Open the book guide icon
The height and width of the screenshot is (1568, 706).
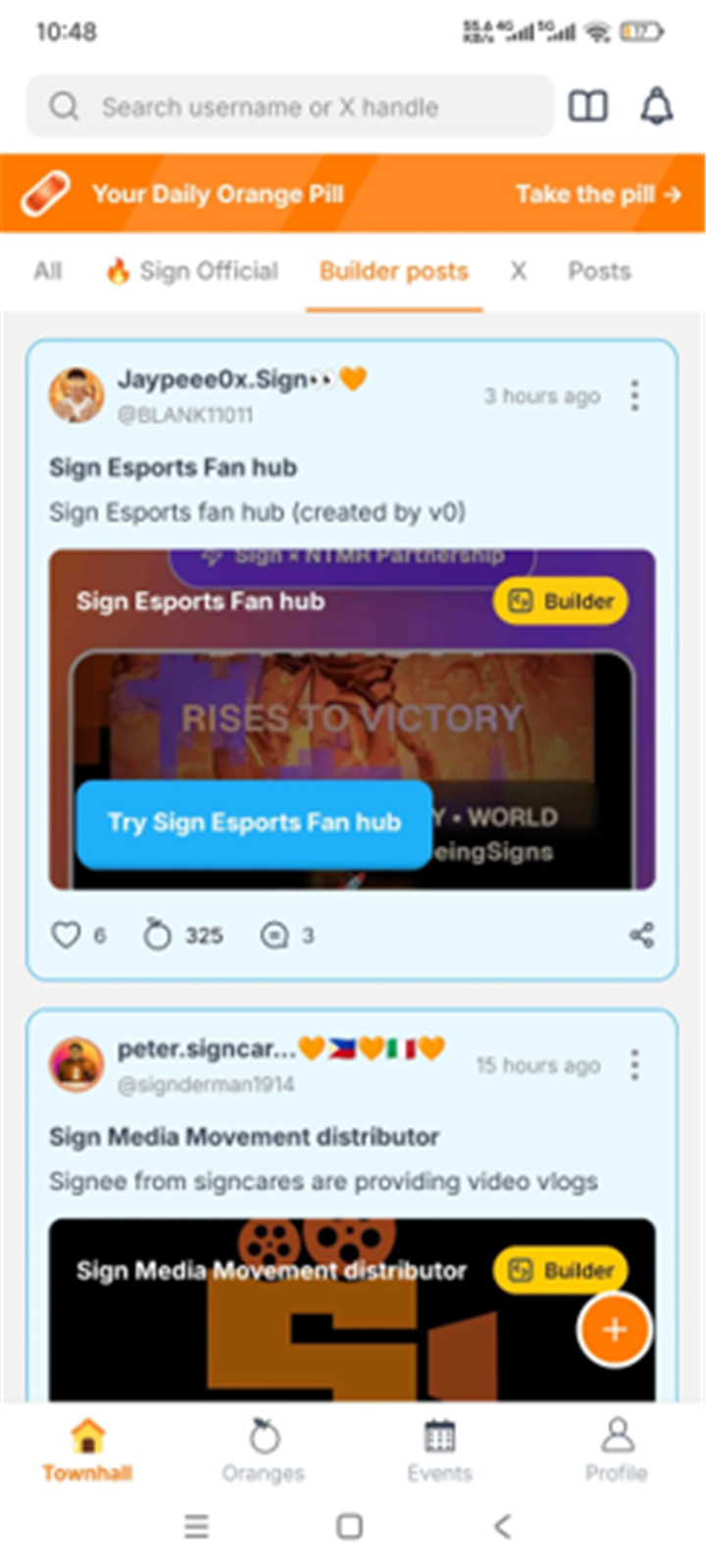pos(588,106)
